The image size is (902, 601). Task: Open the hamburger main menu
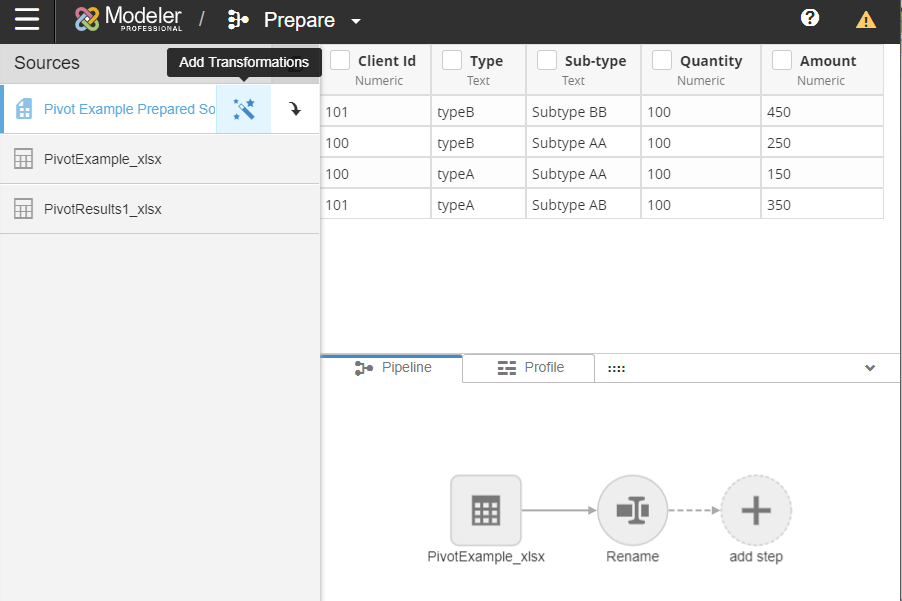click(27, 19)
